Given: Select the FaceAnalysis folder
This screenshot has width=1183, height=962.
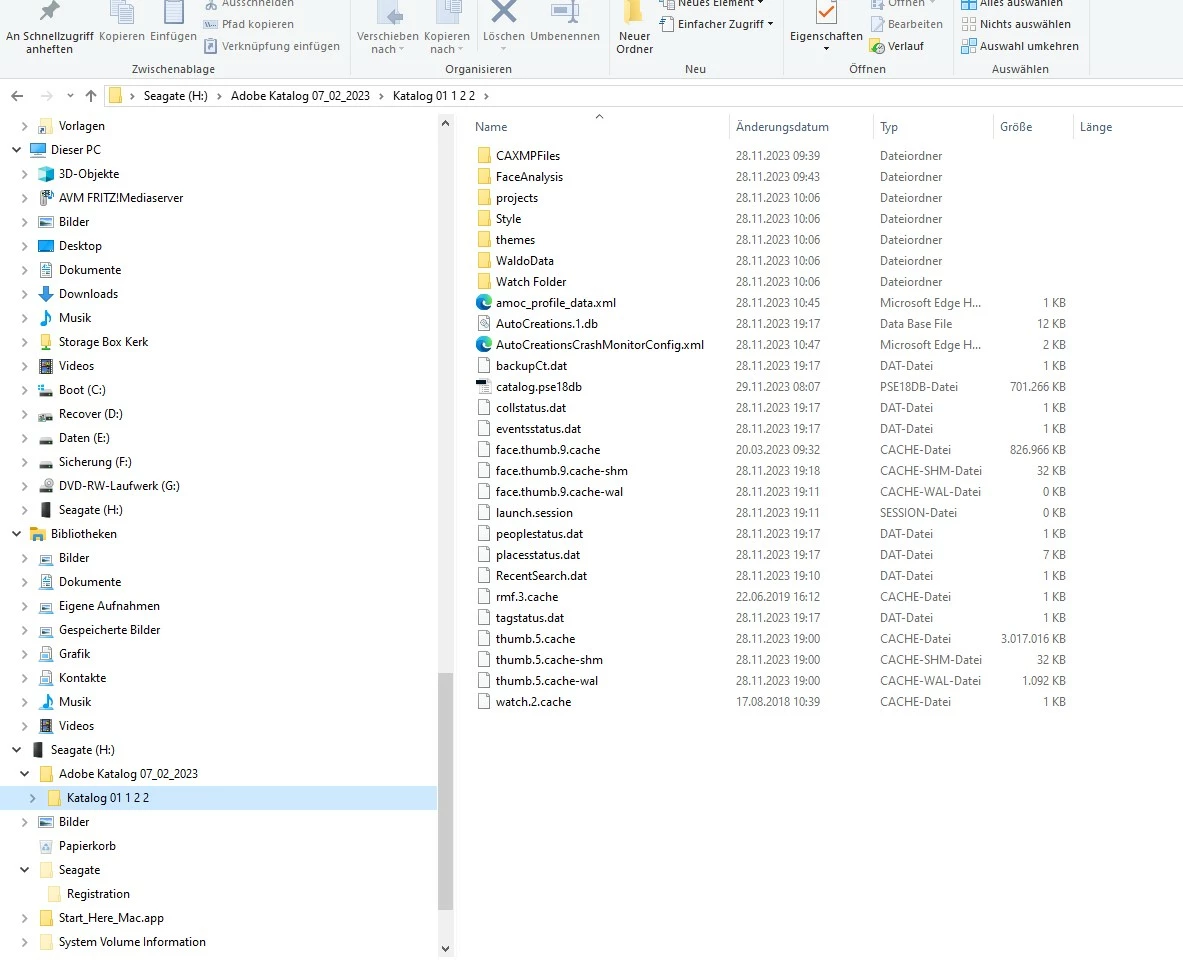Looking at the screenshot, I should (x=529, y=177).
